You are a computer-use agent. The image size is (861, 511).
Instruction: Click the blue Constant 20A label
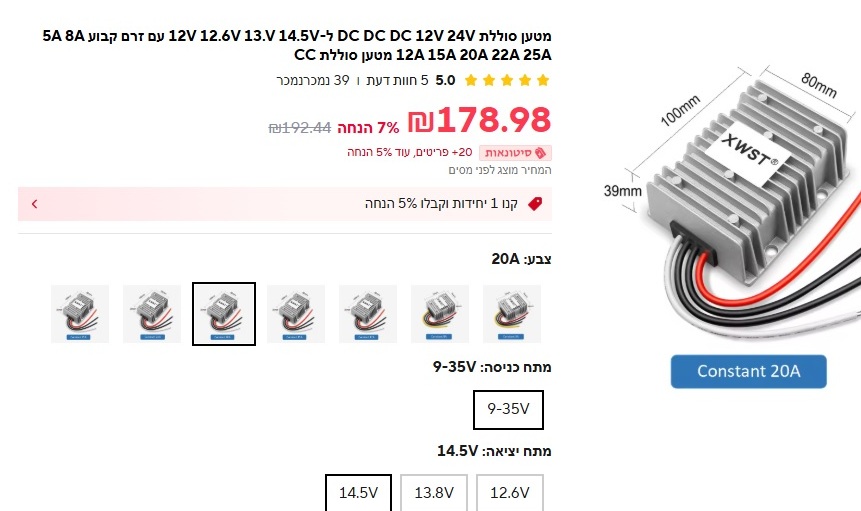[x=748, y=372]
